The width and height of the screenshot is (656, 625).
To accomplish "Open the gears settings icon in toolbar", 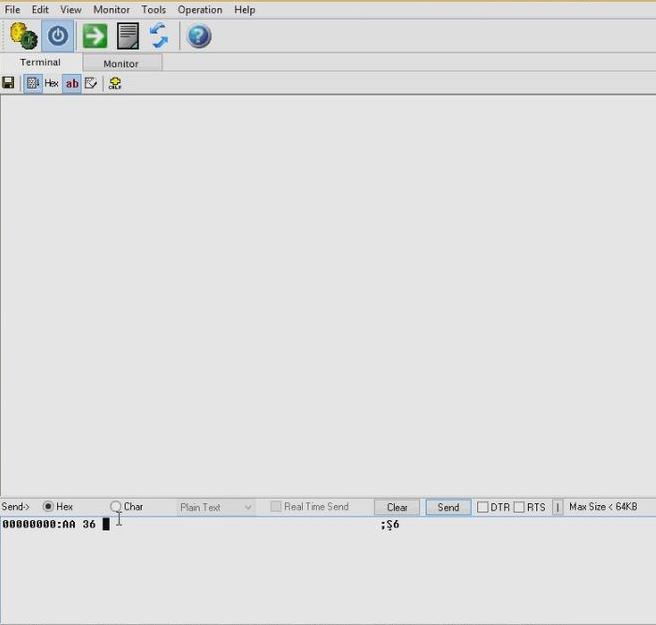I will tap(23, 36).
